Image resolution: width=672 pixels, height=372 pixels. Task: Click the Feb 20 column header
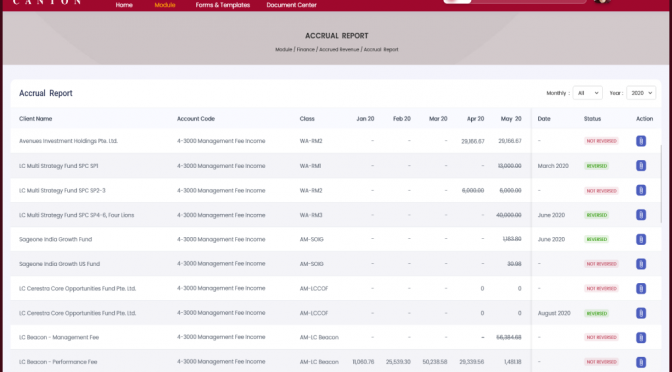(x=402, y=119)
